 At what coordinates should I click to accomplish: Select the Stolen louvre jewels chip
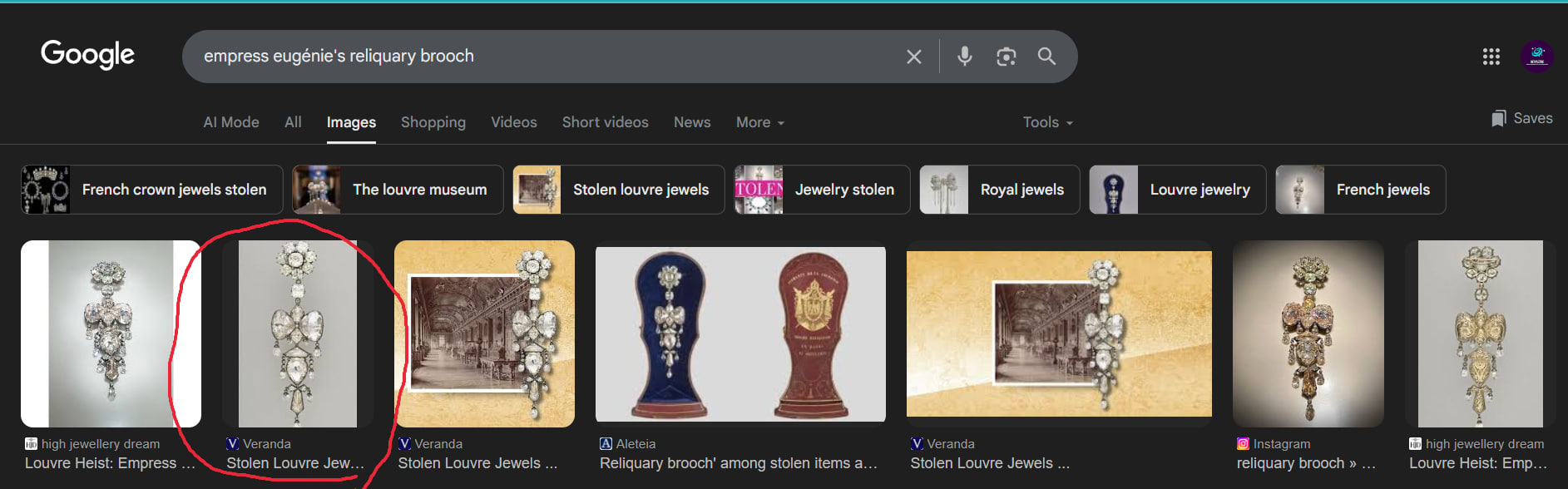pyautogui.click(x=619, y=190)
